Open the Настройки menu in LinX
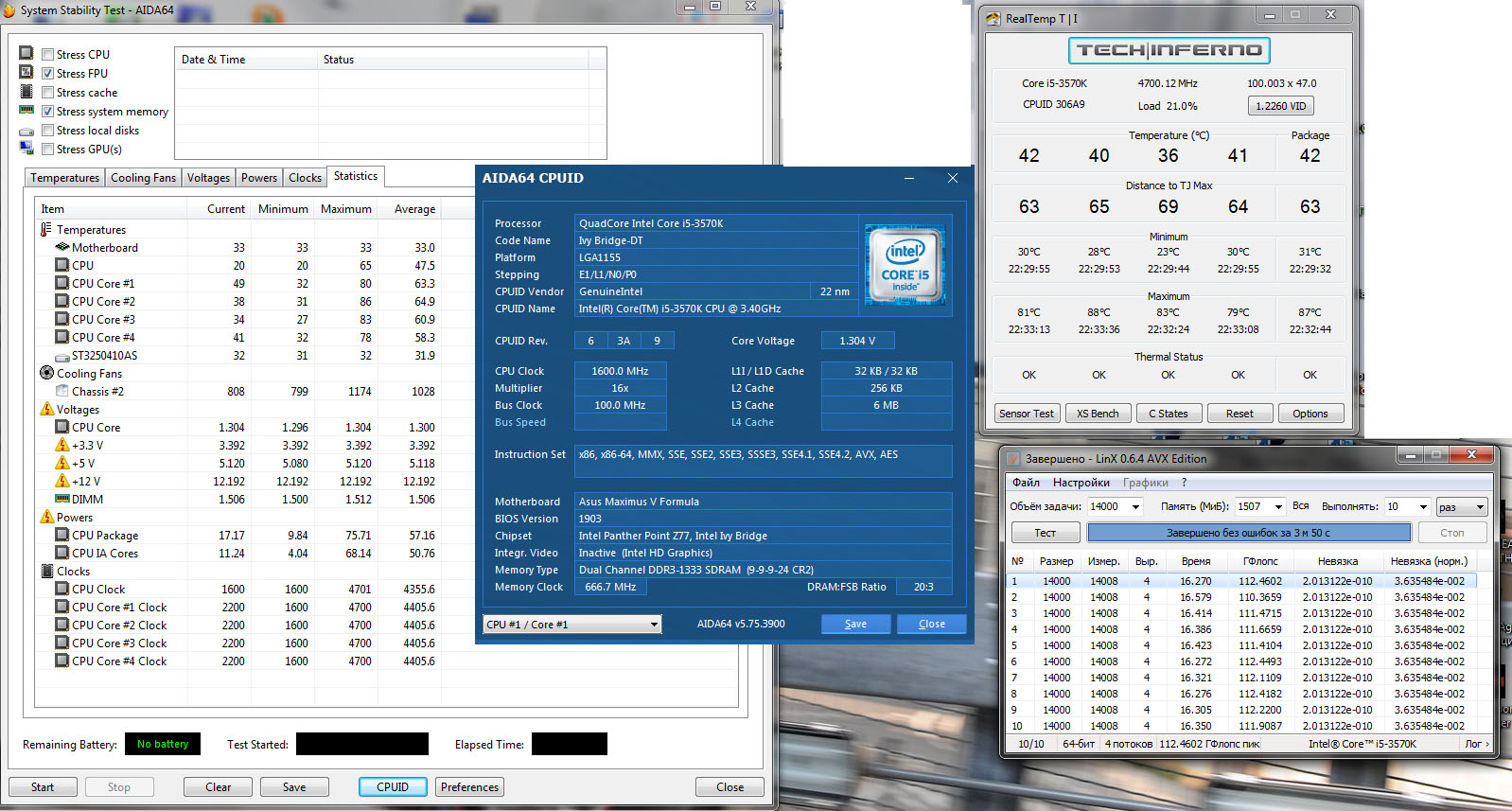The height and width of the screenshot is (811, 1512). coord(1081,483)
